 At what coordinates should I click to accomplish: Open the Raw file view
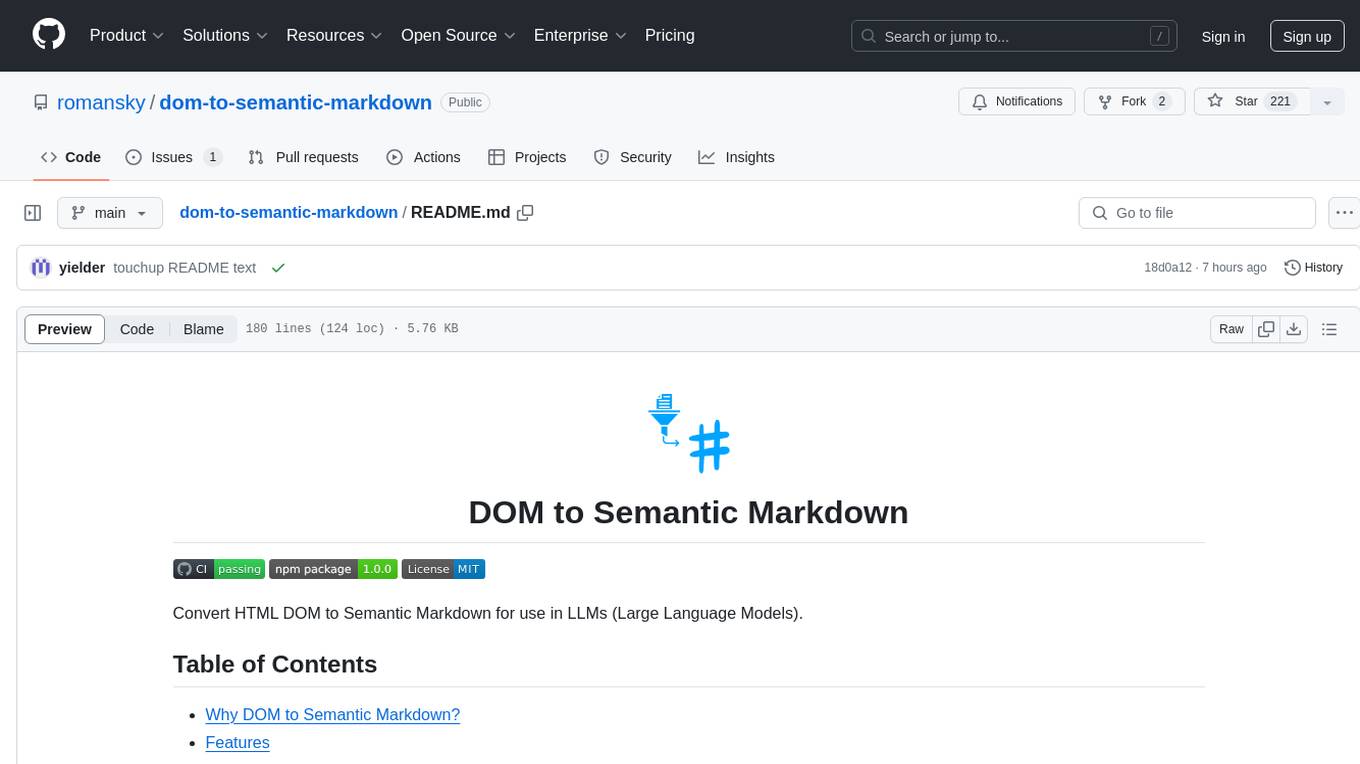point(1231,329)
